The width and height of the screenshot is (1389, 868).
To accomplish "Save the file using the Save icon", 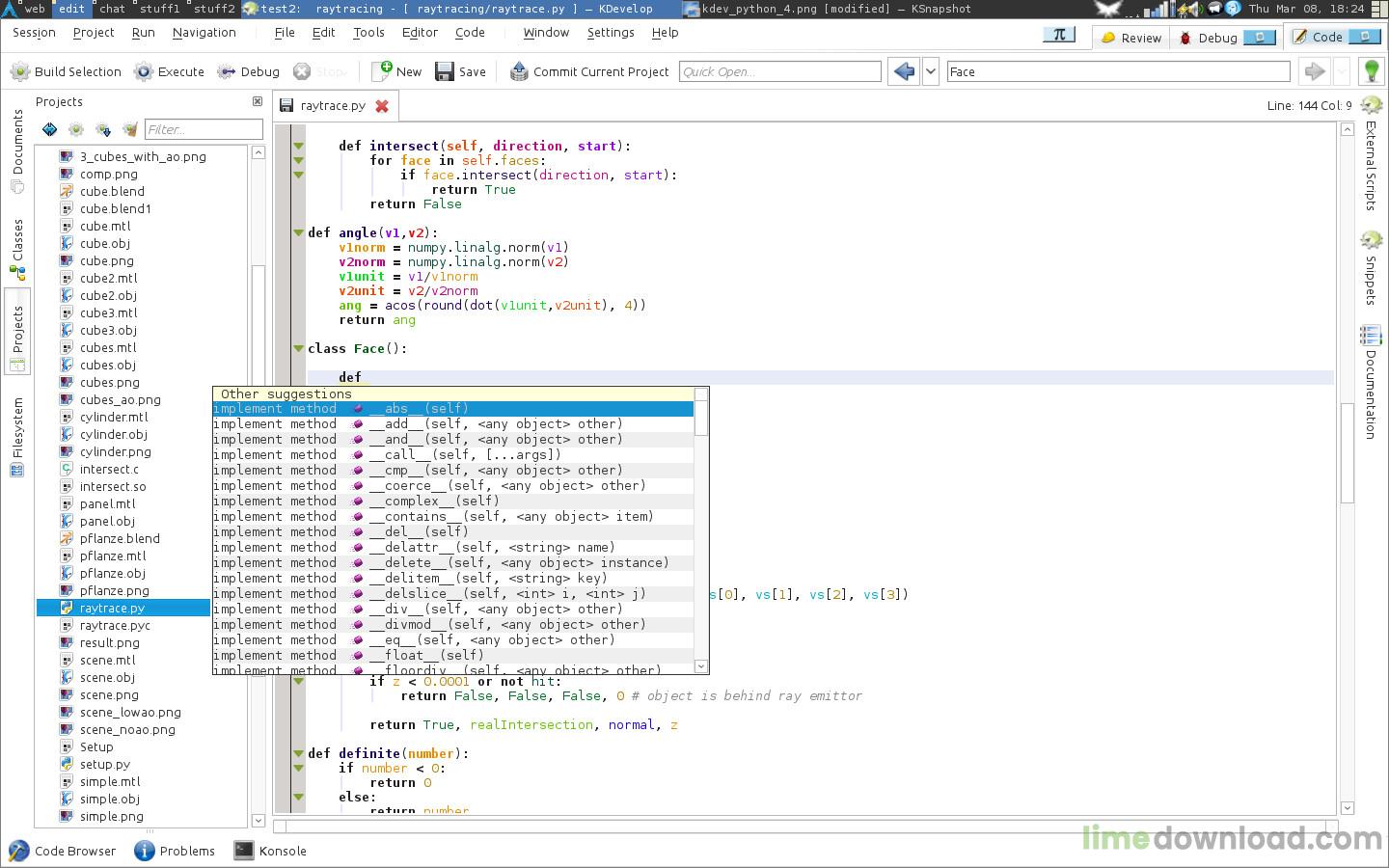I will pos(445,71).
